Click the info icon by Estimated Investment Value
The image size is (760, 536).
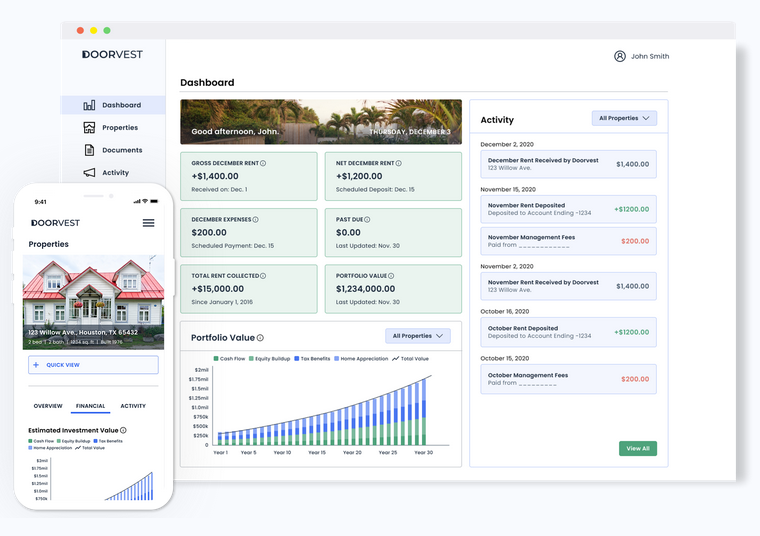(123, 430)
